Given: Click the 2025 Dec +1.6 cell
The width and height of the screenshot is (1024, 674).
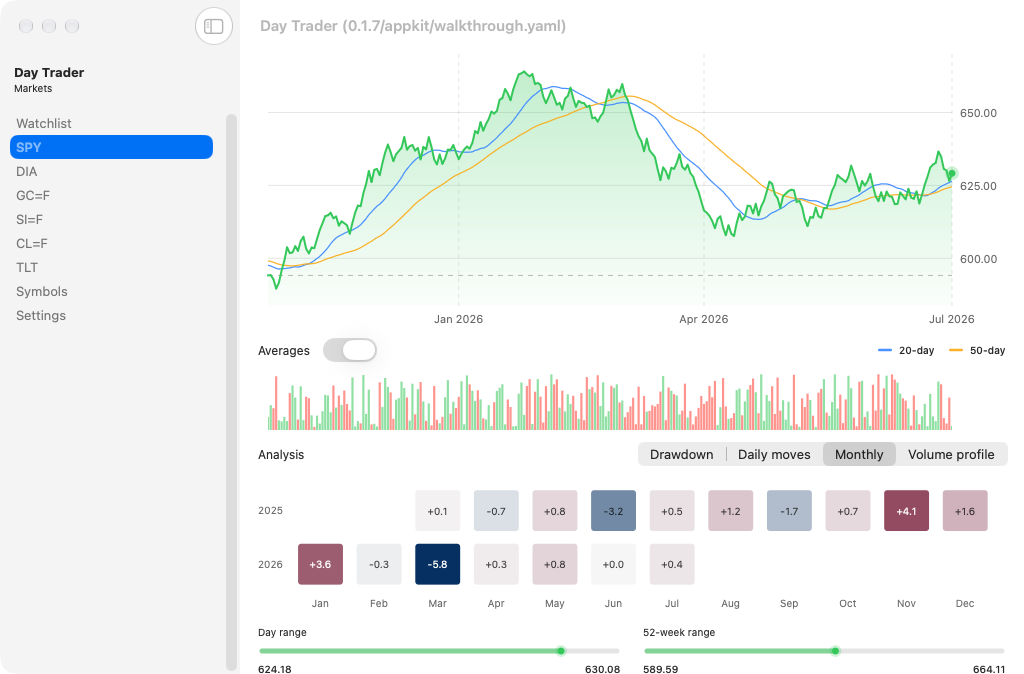Looking at the screenshot, I should click(965, 511).
